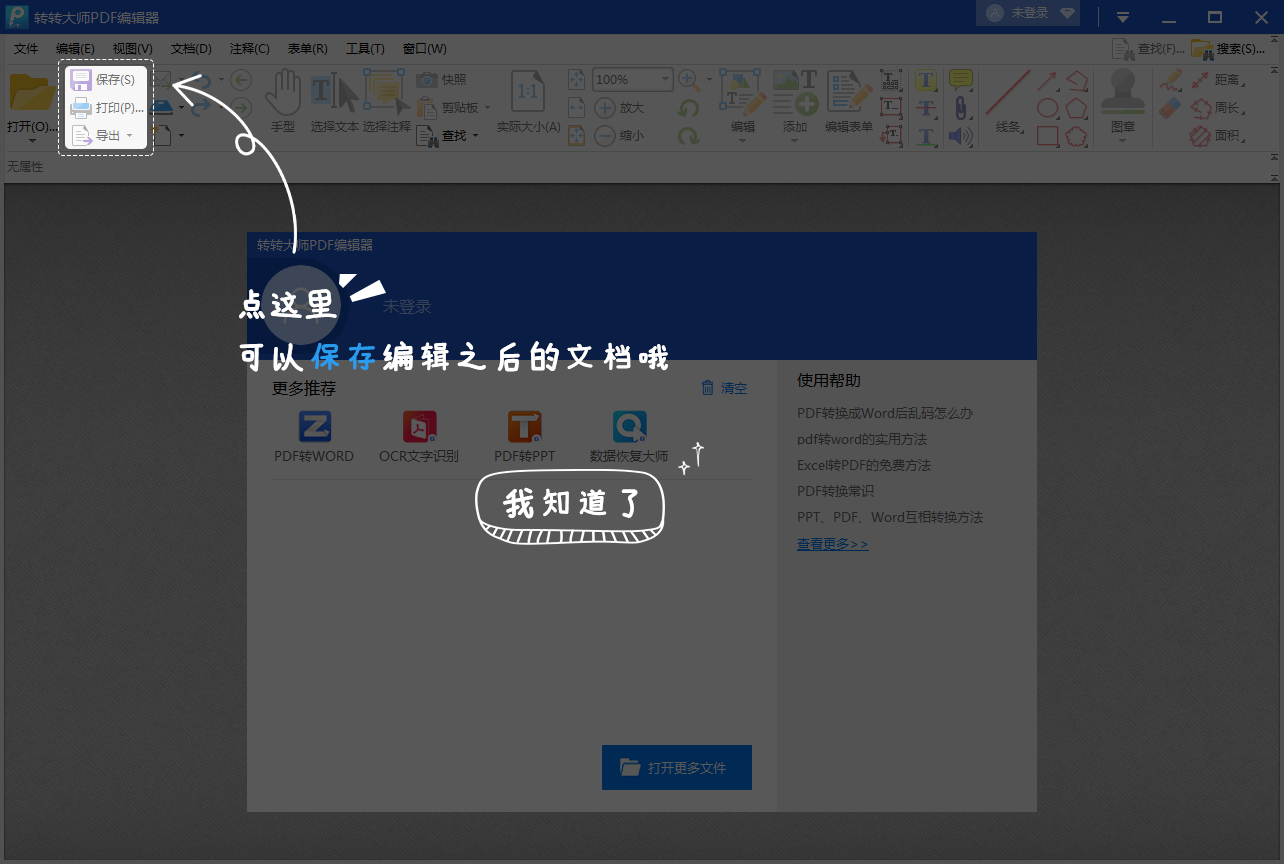Select the 周长 perimeter measure tool
This screenshot has width=1284, height=864.
pyautogui.click(x=1217, y=107)
